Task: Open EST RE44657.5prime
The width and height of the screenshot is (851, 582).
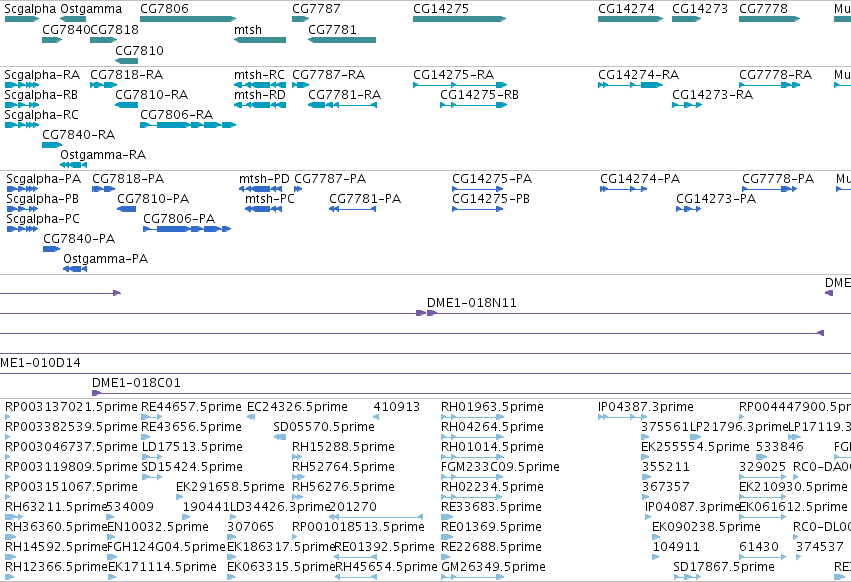Action: (191, 407)
